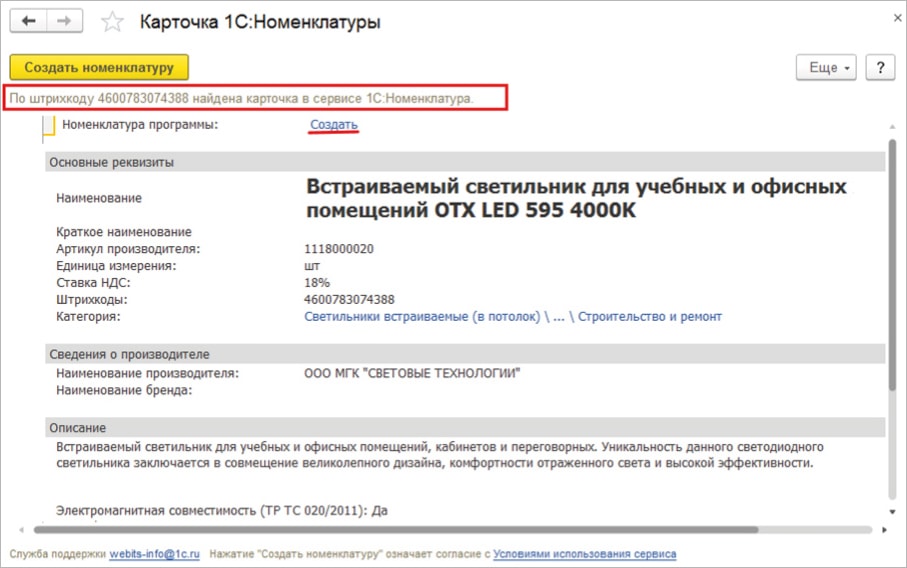
Task: Open the Условиями использования сервиса link
Action: click(585, 554)
